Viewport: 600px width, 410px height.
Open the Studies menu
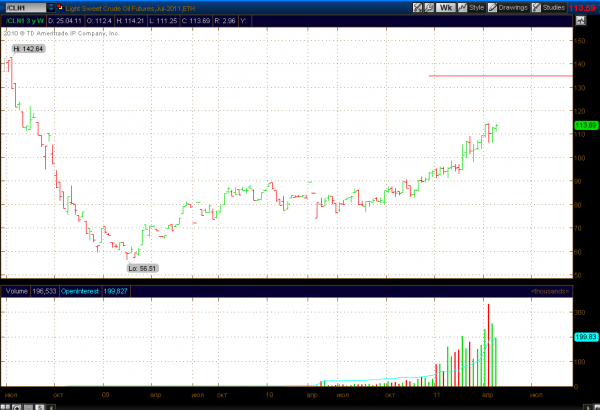click(x=548, y=7)
